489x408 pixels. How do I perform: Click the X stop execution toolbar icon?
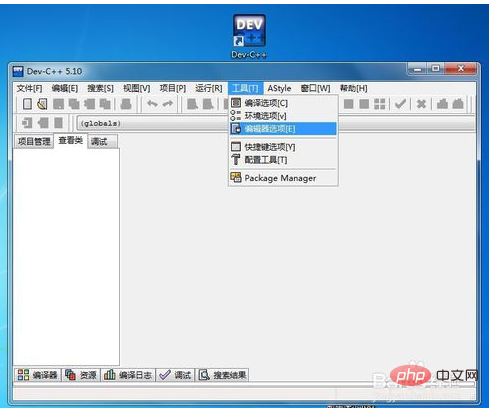tap(421, 104)
